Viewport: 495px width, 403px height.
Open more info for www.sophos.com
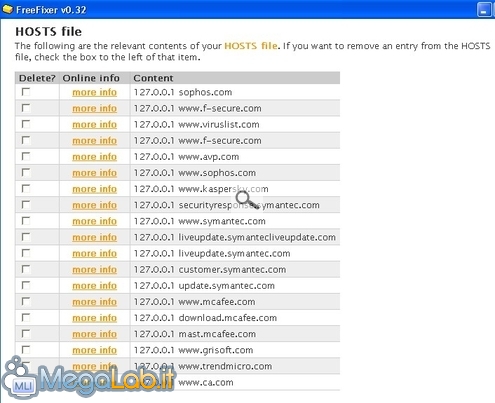pos(94,173)
